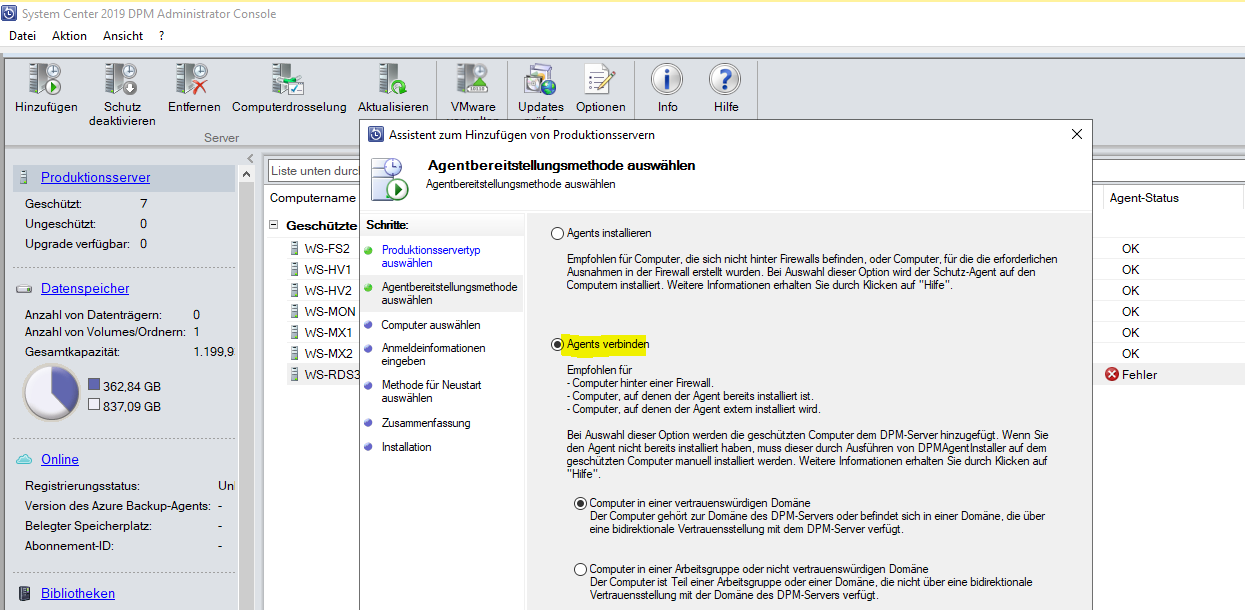Open the Bibliotheken link
Image resolution: width=1245 pixels, height=610 pixels.
click(x=78, y=593)
